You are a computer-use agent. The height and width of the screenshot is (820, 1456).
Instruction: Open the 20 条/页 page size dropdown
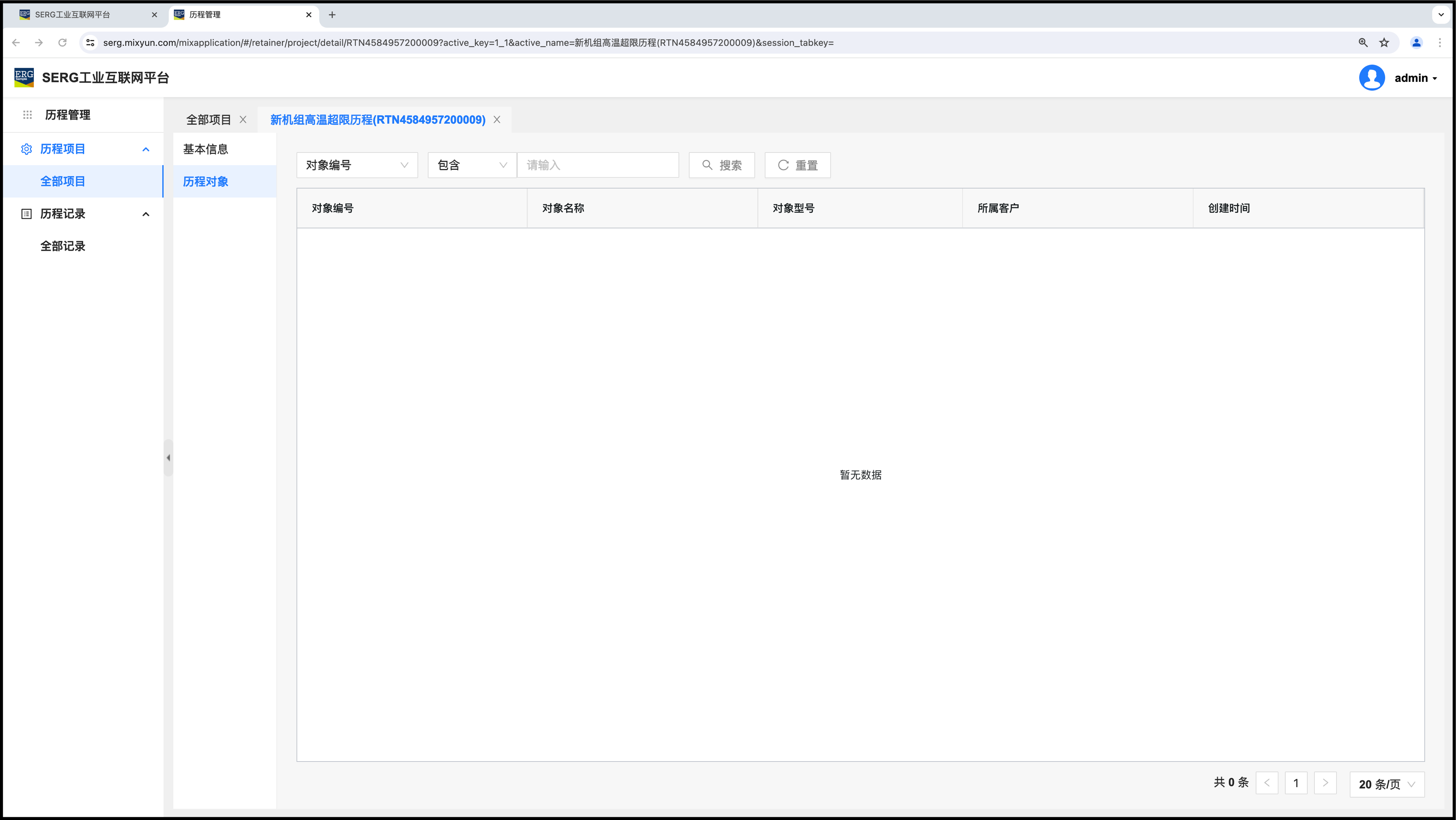pos(1386,784)
